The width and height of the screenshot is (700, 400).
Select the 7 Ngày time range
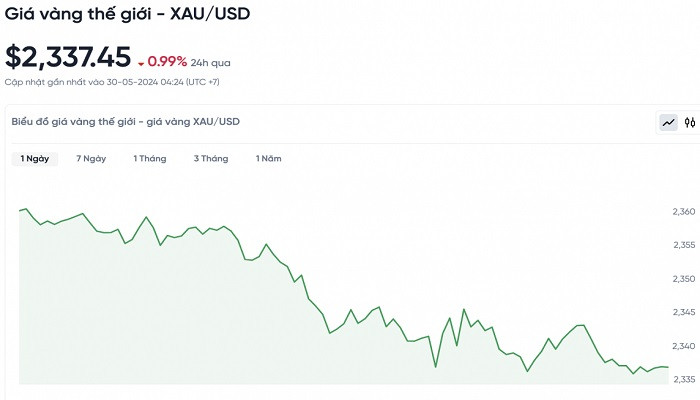[x=91, y=159]
